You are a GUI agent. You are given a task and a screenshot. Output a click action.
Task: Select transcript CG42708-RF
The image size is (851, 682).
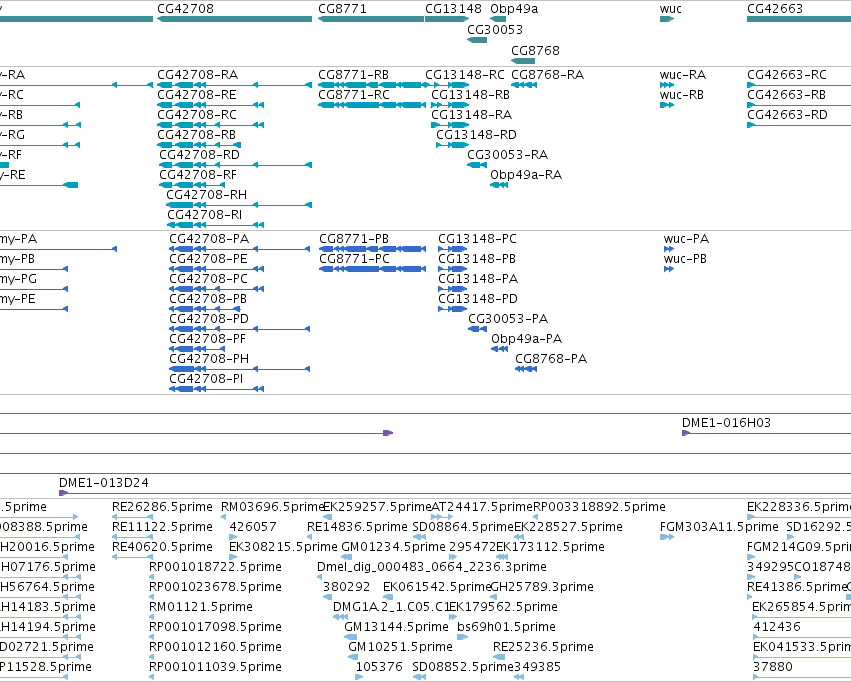pos(198,175)
